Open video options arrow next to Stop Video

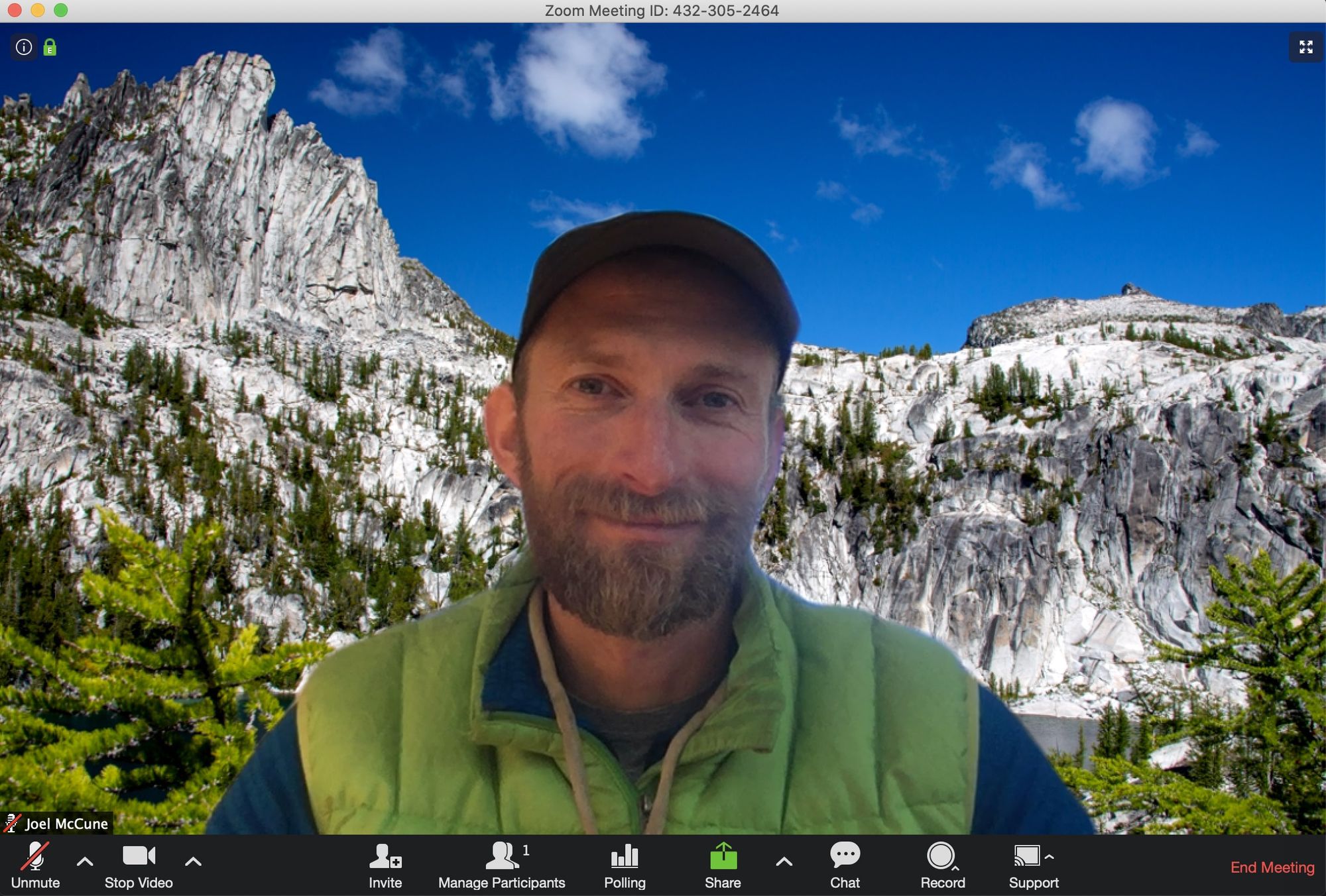193,862
